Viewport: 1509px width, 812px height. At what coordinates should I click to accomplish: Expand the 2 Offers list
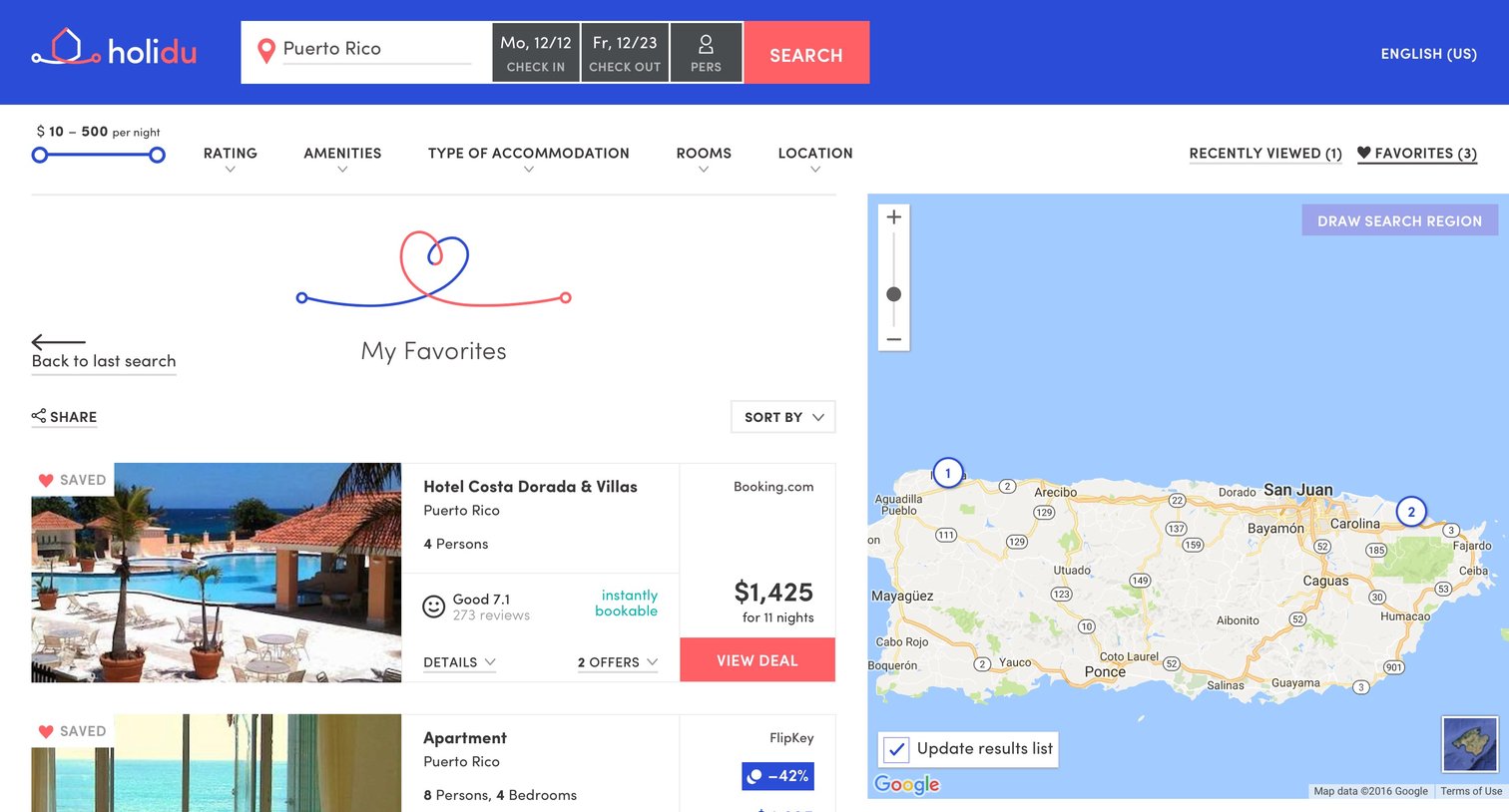(x=618, y=662)
